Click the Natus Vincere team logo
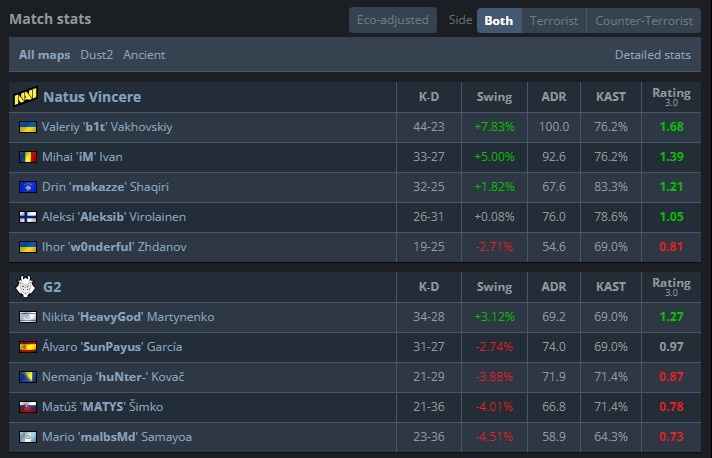This screenshot has height=458, width=712. (x=25, y=97)
